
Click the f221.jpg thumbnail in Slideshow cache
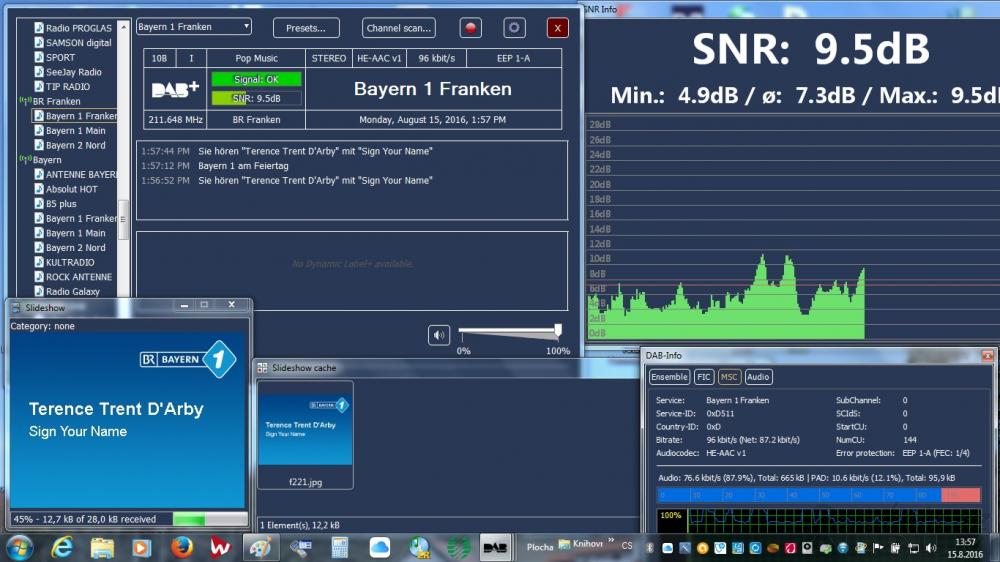click(305, 435)
